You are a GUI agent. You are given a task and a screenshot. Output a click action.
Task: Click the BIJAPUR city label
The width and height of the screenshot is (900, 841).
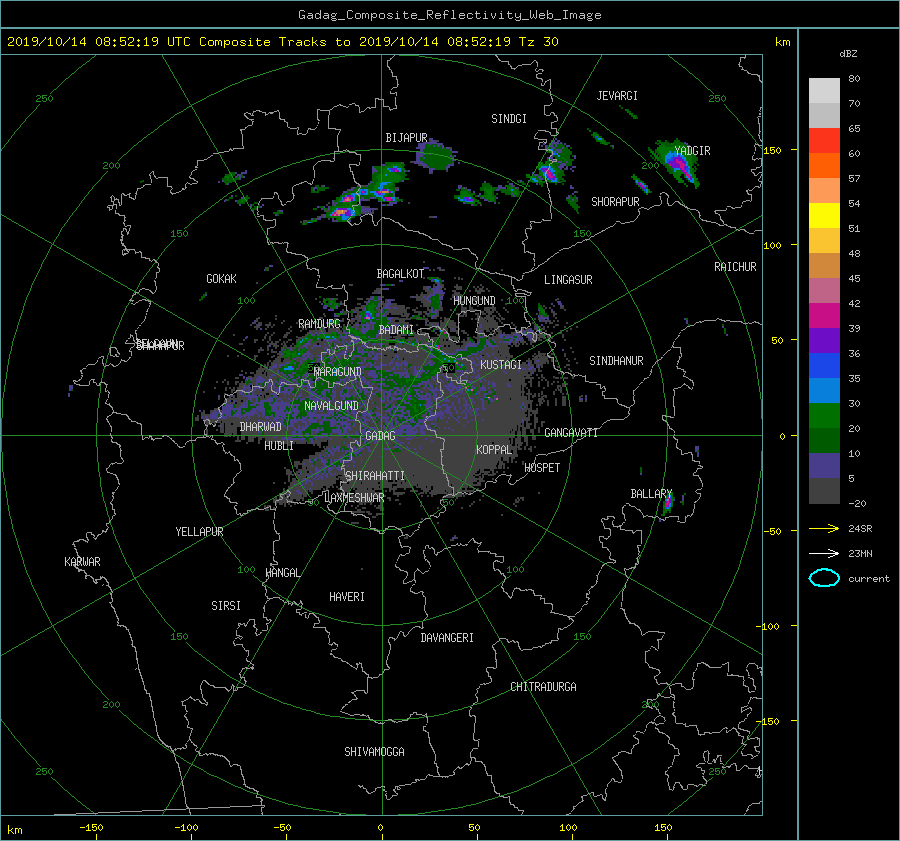coord(406,138)
